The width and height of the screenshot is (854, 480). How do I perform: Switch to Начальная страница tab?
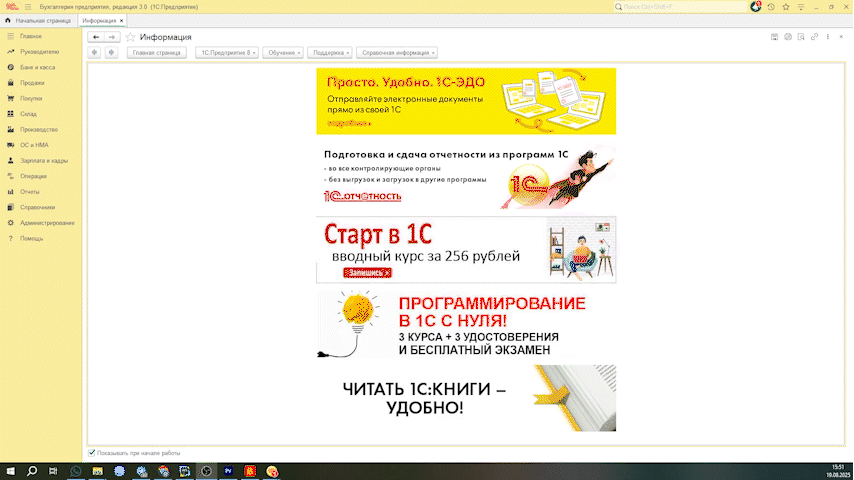point(38,21)
